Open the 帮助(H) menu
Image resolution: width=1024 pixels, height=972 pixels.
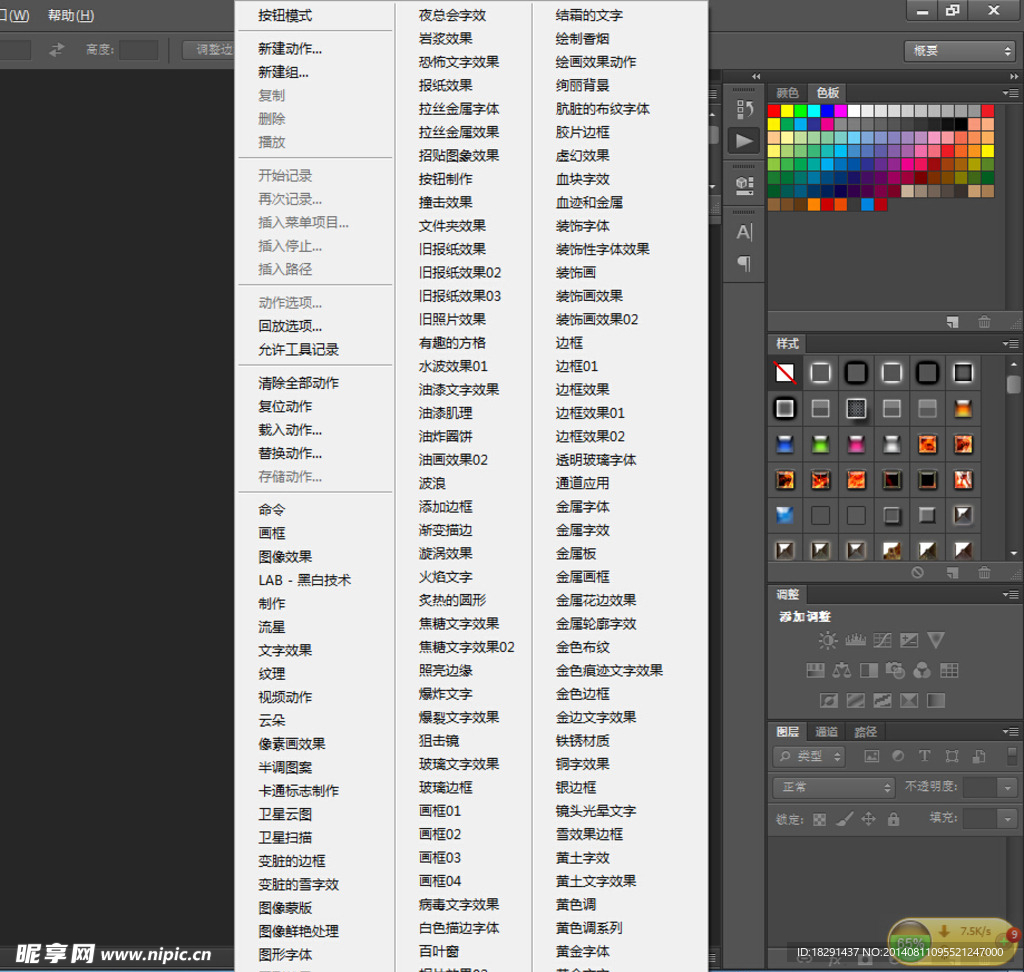(x=71, y=15)
